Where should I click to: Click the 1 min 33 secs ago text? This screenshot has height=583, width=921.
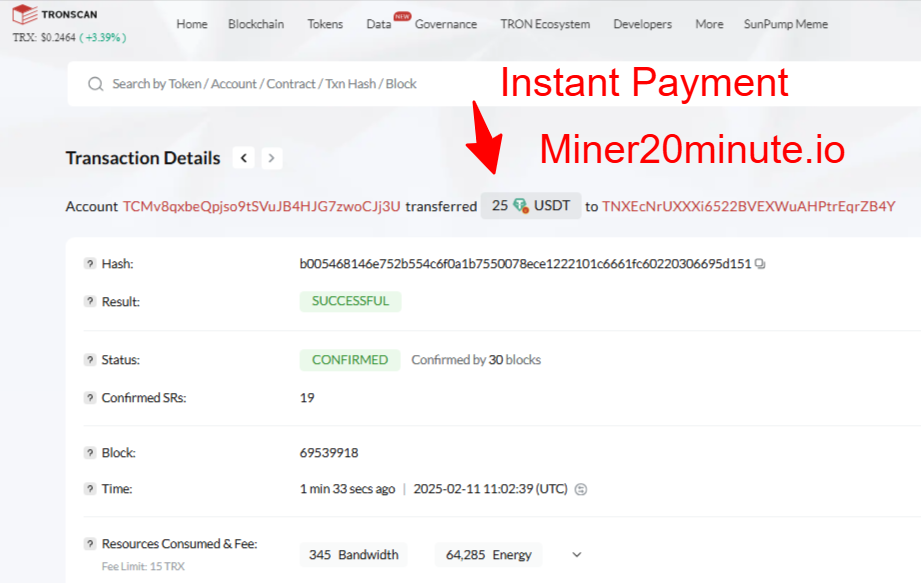coord(347,488)
